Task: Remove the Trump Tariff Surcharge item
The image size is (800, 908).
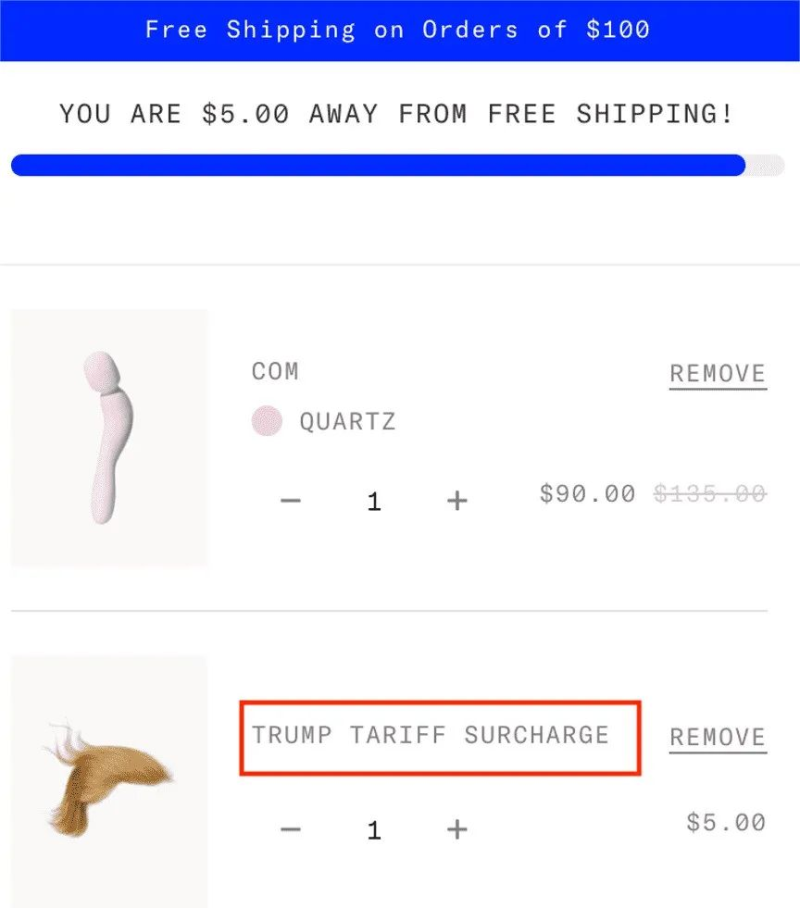Action: (x=718, y=738)
